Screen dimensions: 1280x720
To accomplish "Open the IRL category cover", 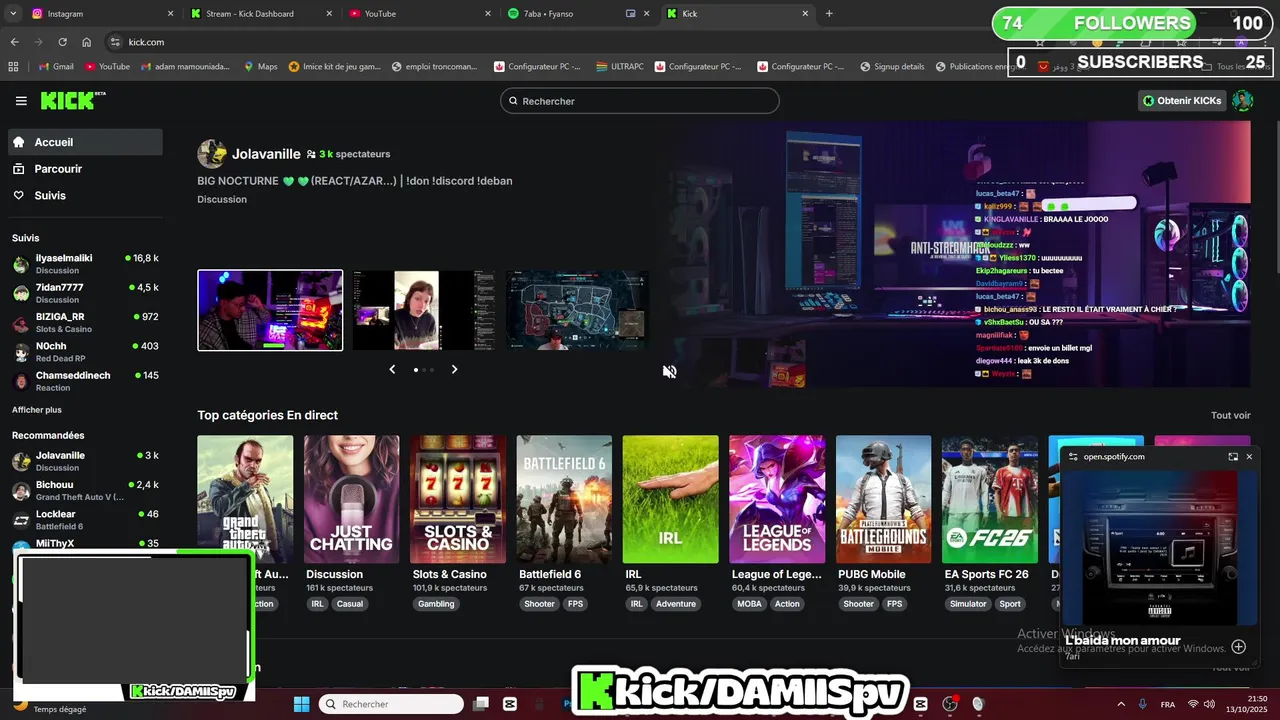I will pos(670,499).
